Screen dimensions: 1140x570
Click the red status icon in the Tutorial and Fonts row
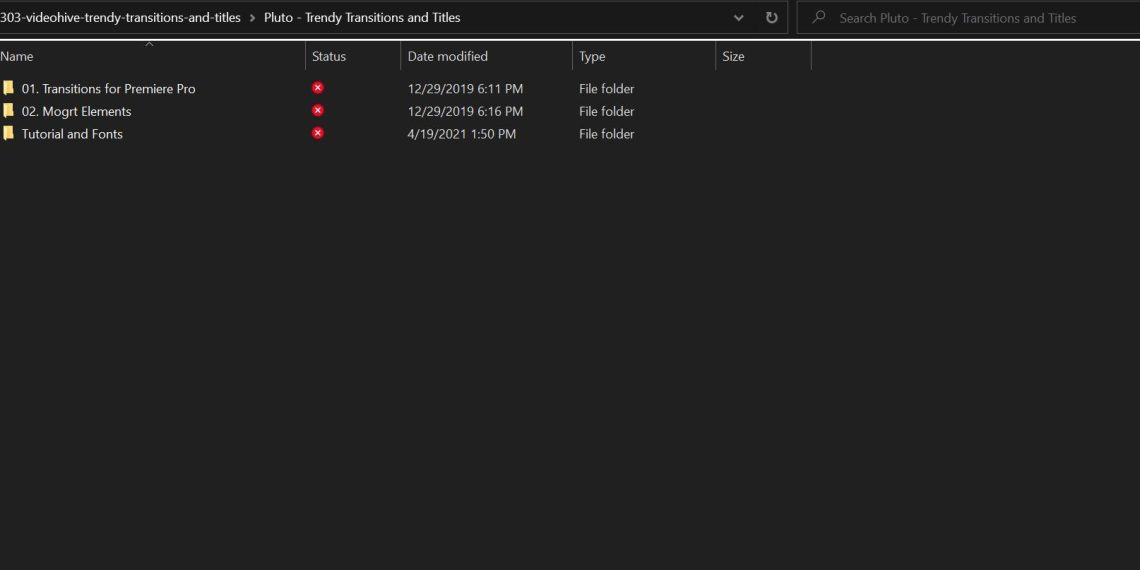(318, 133)
